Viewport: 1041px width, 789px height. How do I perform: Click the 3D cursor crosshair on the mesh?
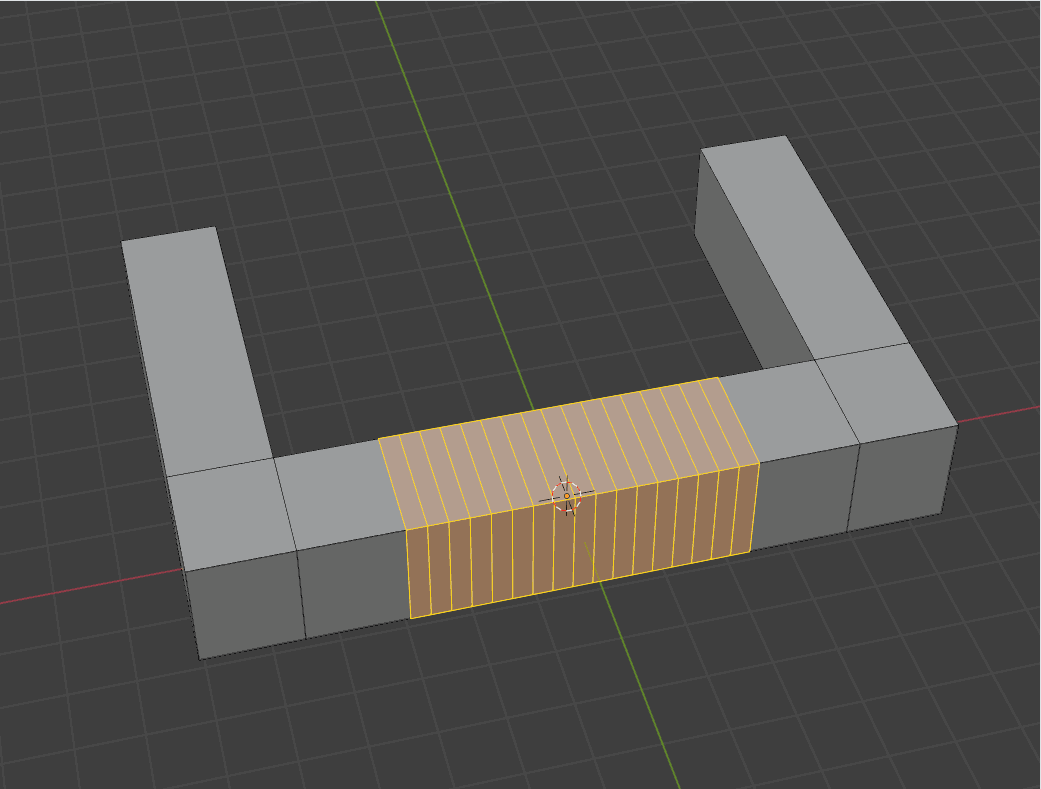[566, 495]
